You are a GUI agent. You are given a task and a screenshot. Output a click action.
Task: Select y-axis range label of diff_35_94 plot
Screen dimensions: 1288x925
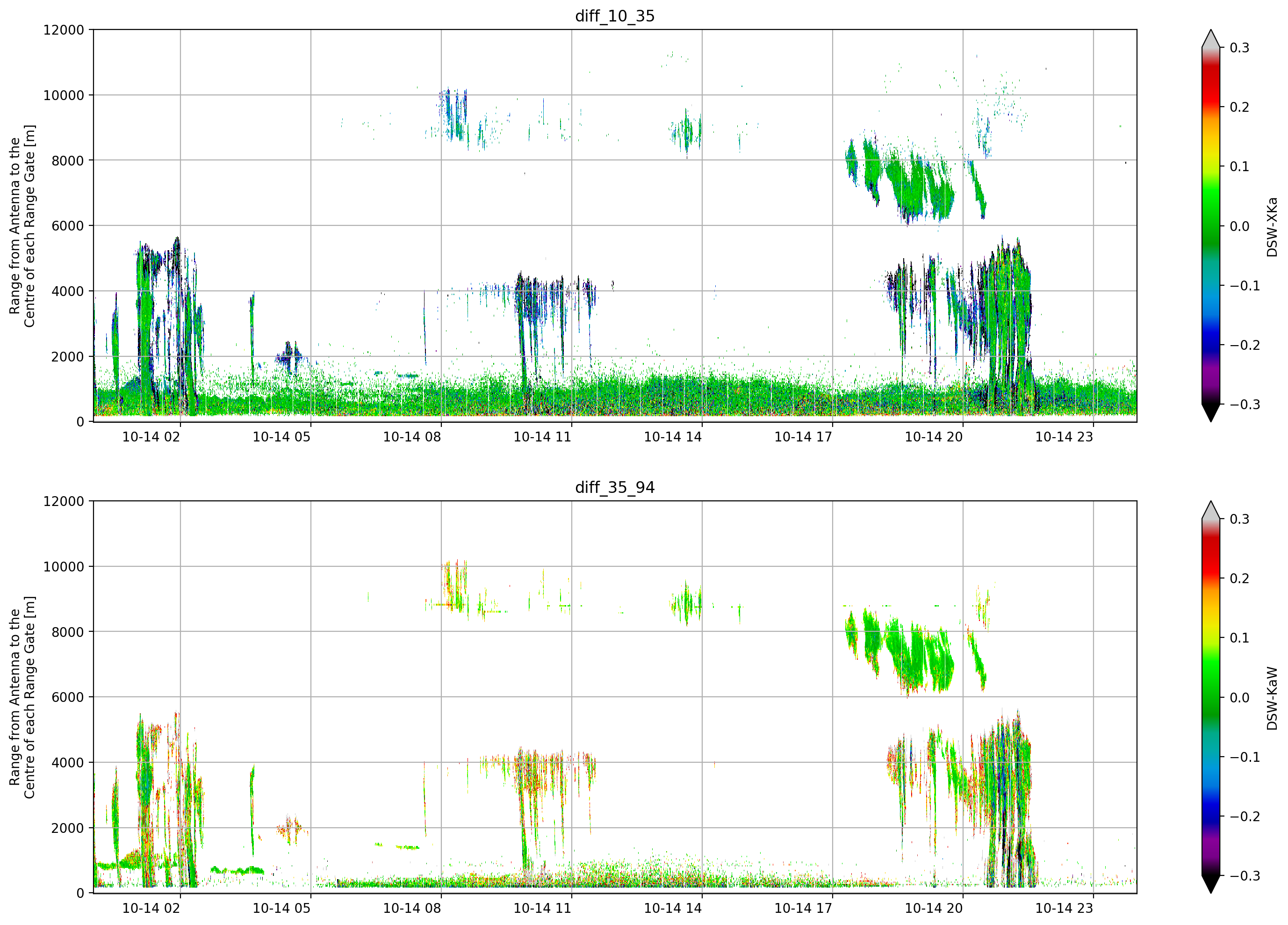[x=22, y=698]
